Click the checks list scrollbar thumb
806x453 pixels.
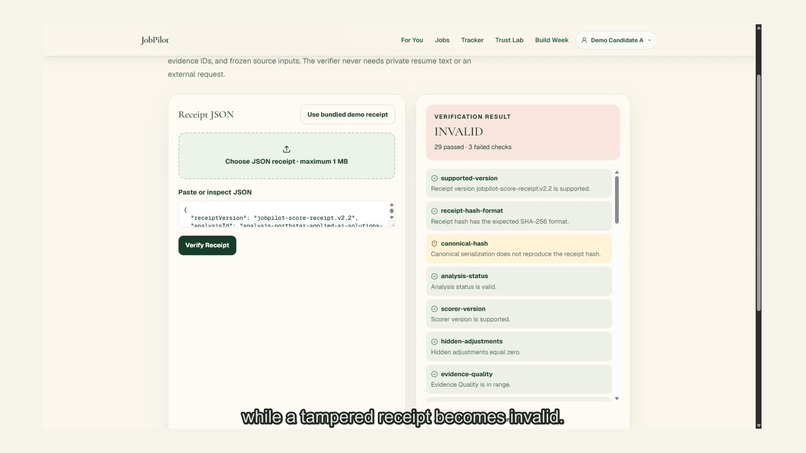tap(616, 200)
